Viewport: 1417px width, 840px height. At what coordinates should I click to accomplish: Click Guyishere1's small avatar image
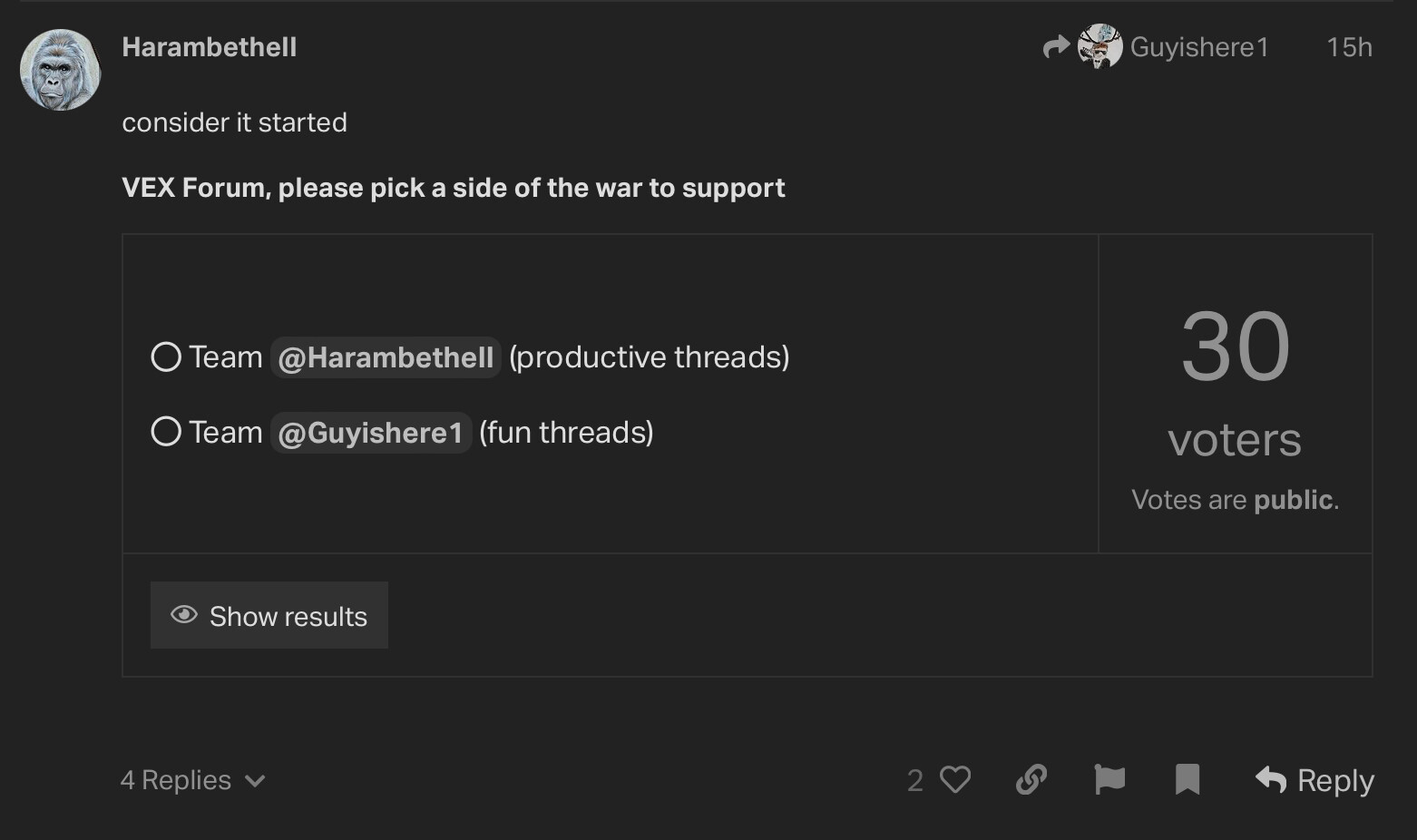tap(1099, 47)
